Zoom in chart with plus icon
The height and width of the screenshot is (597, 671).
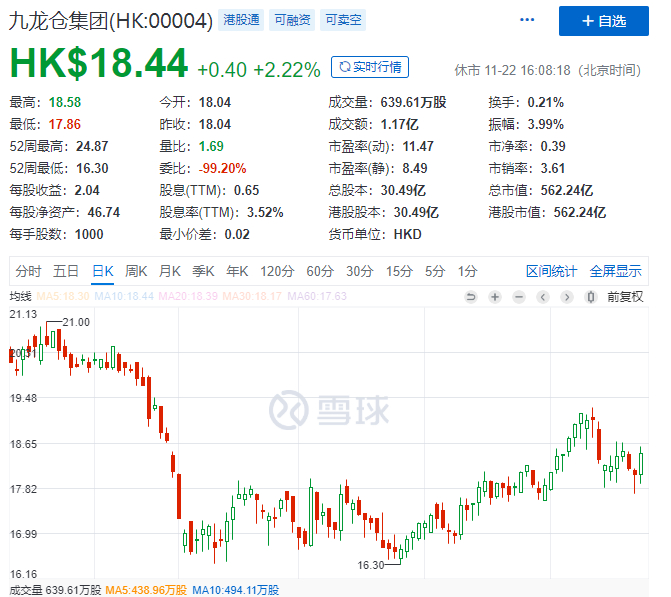(495, 297)
